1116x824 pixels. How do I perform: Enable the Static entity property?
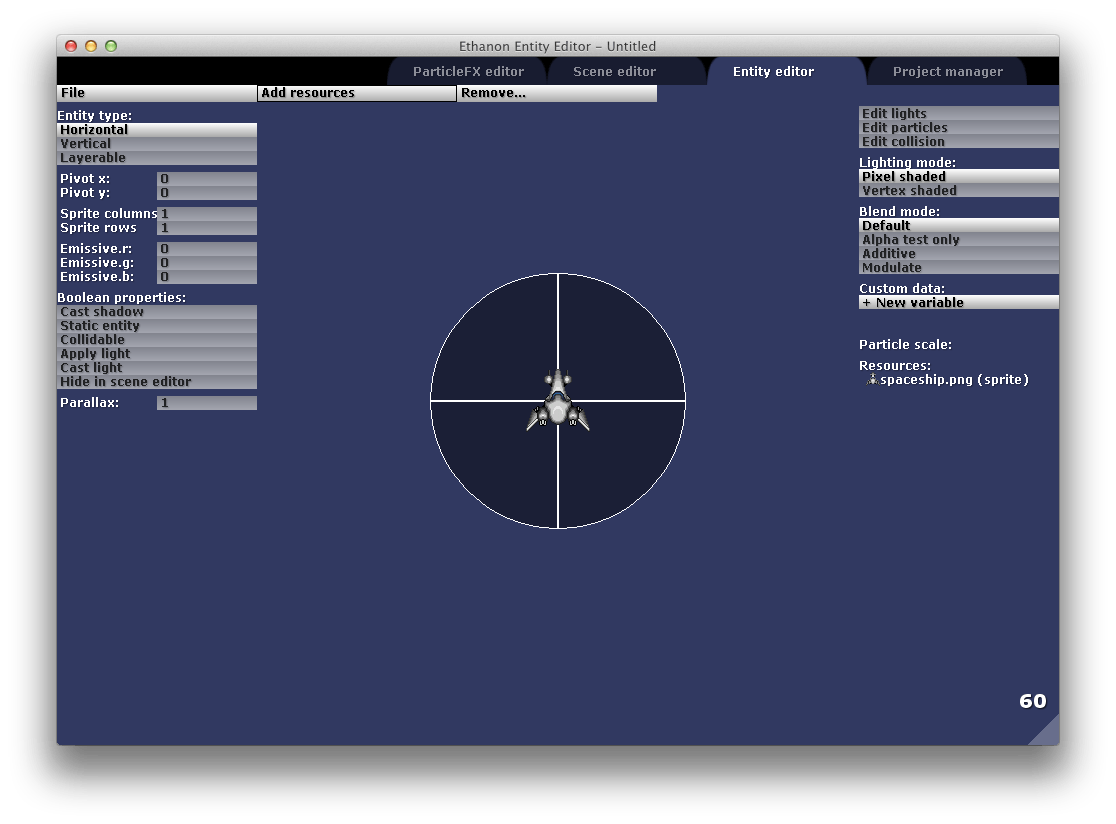point(156,326)
